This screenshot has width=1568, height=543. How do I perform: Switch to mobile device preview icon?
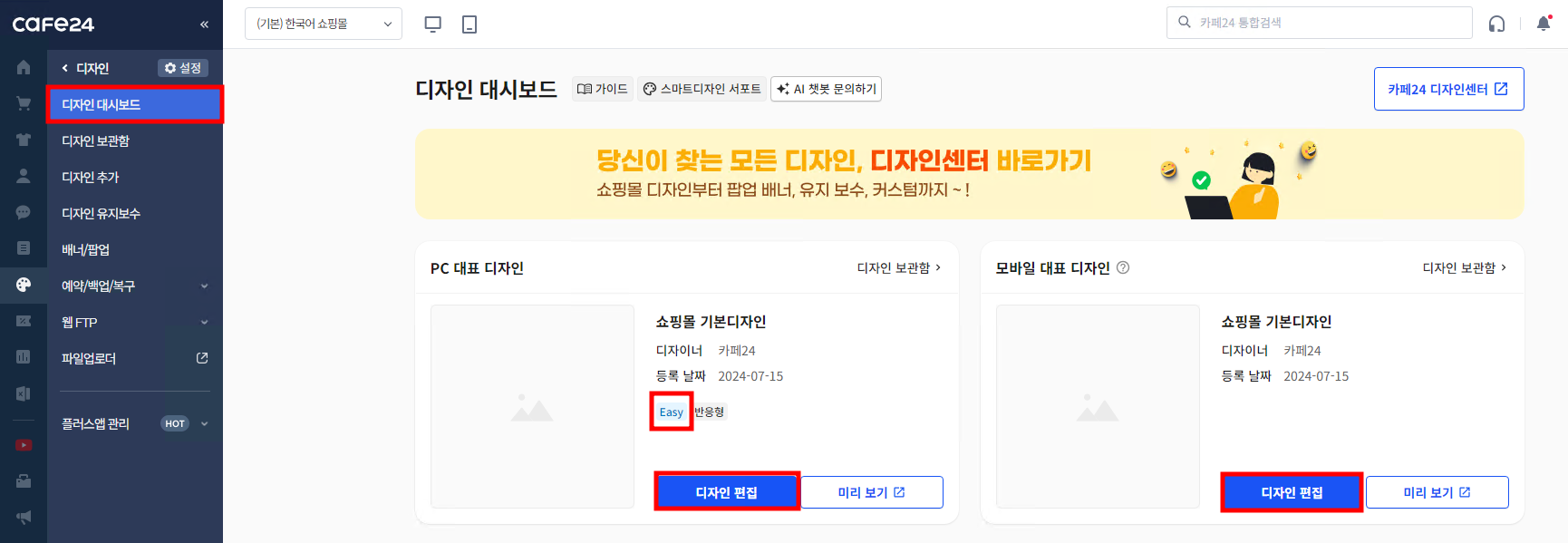click(469, 24)
